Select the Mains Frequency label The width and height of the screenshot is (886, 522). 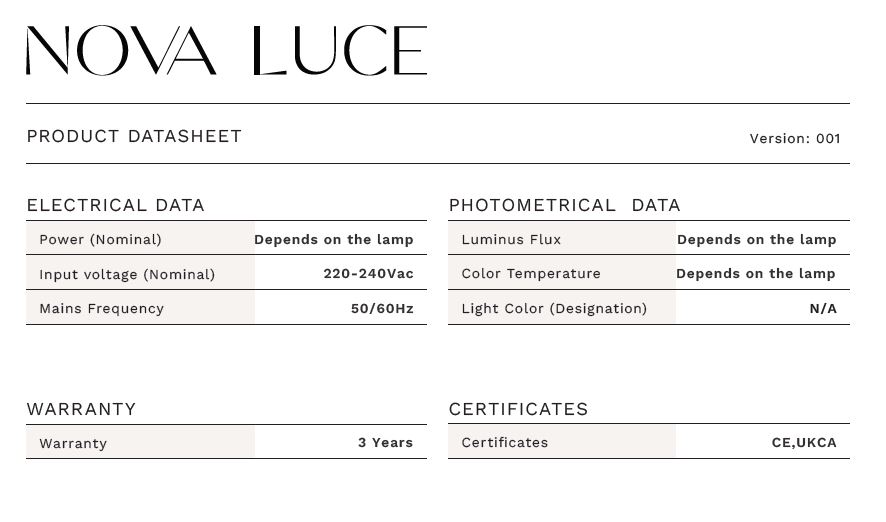[x=101, y=309]
